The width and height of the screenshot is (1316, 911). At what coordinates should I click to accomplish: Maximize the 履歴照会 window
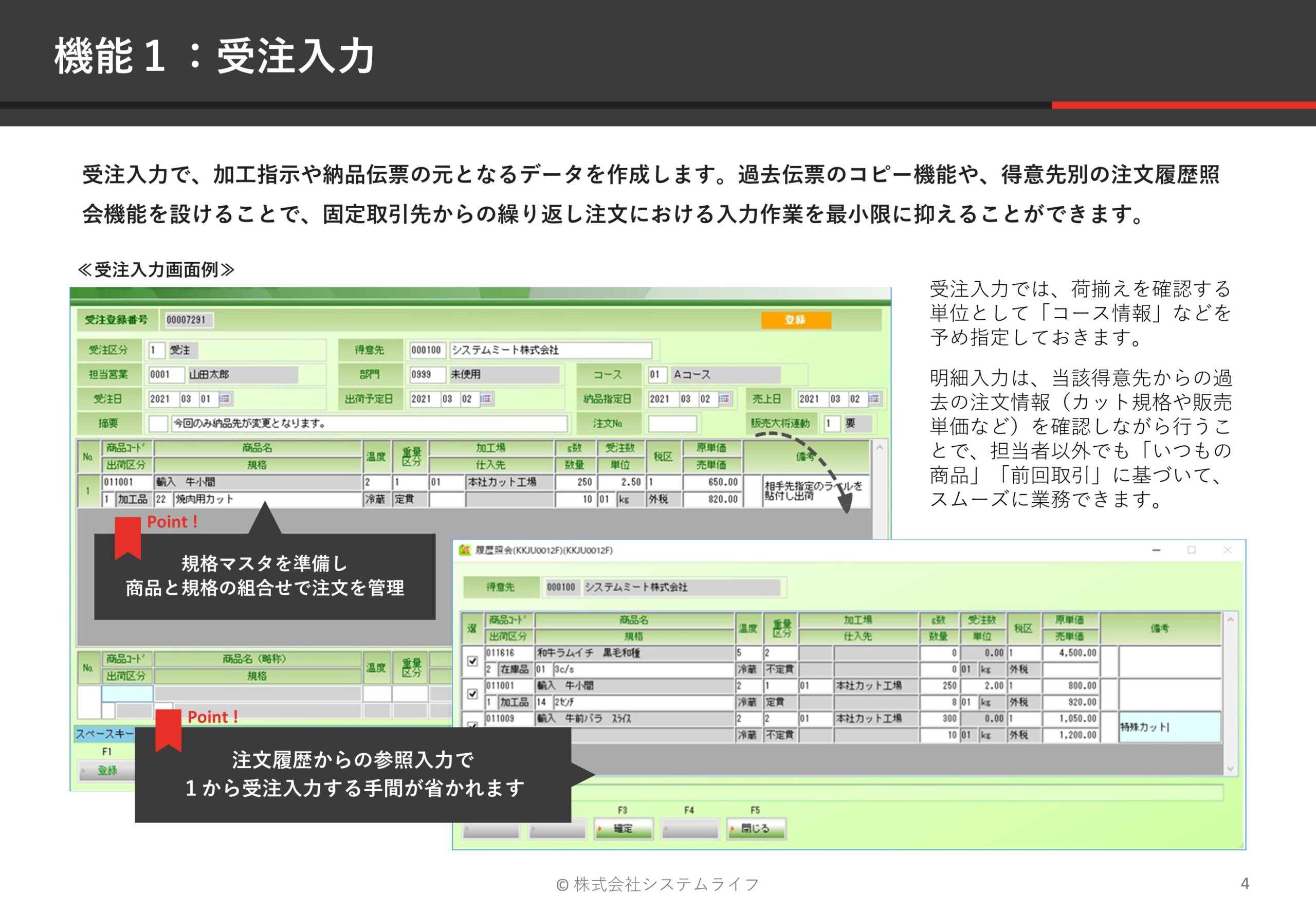coord(1192,550)
